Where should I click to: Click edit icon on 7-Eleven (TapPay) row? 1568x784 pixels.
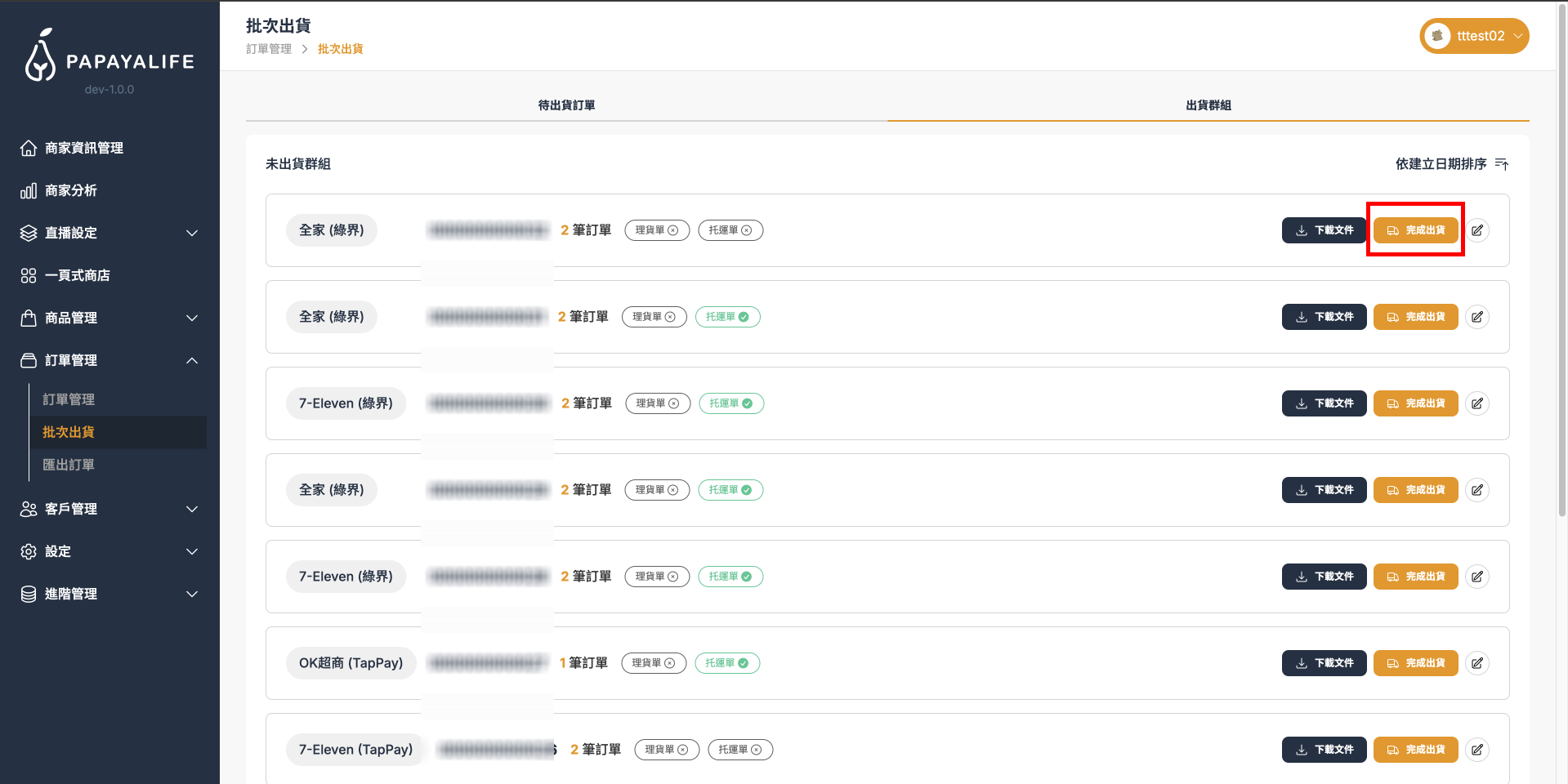[1476, 750]
